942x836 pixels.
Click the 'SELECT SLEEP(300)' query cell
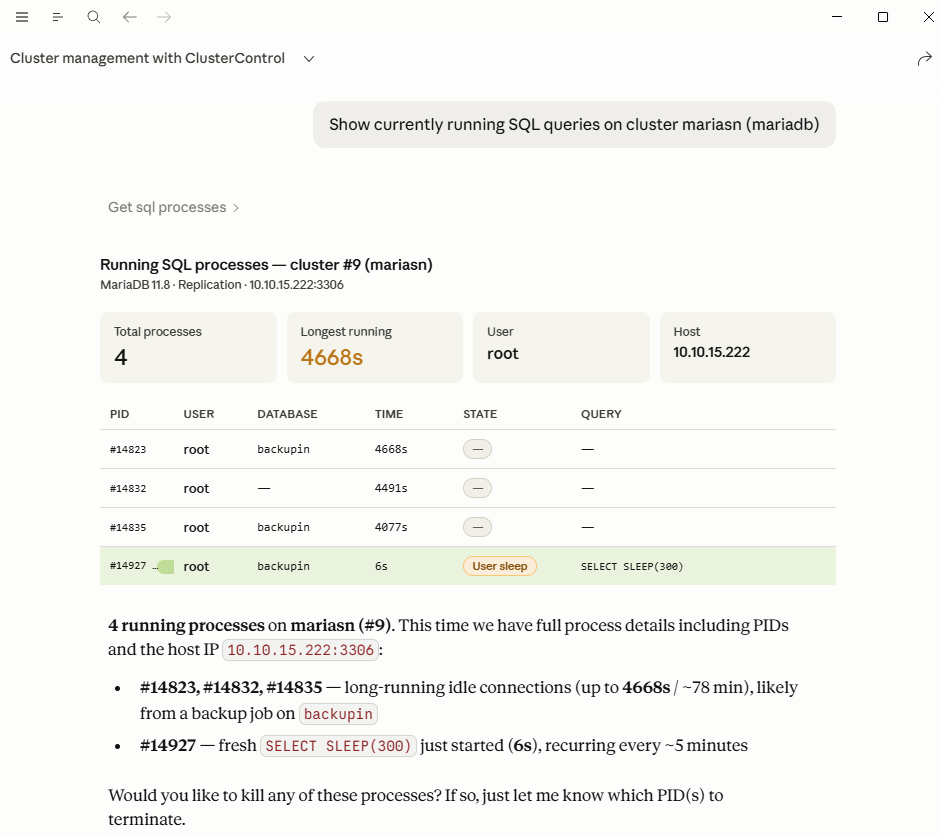click(x=632, y=566)
